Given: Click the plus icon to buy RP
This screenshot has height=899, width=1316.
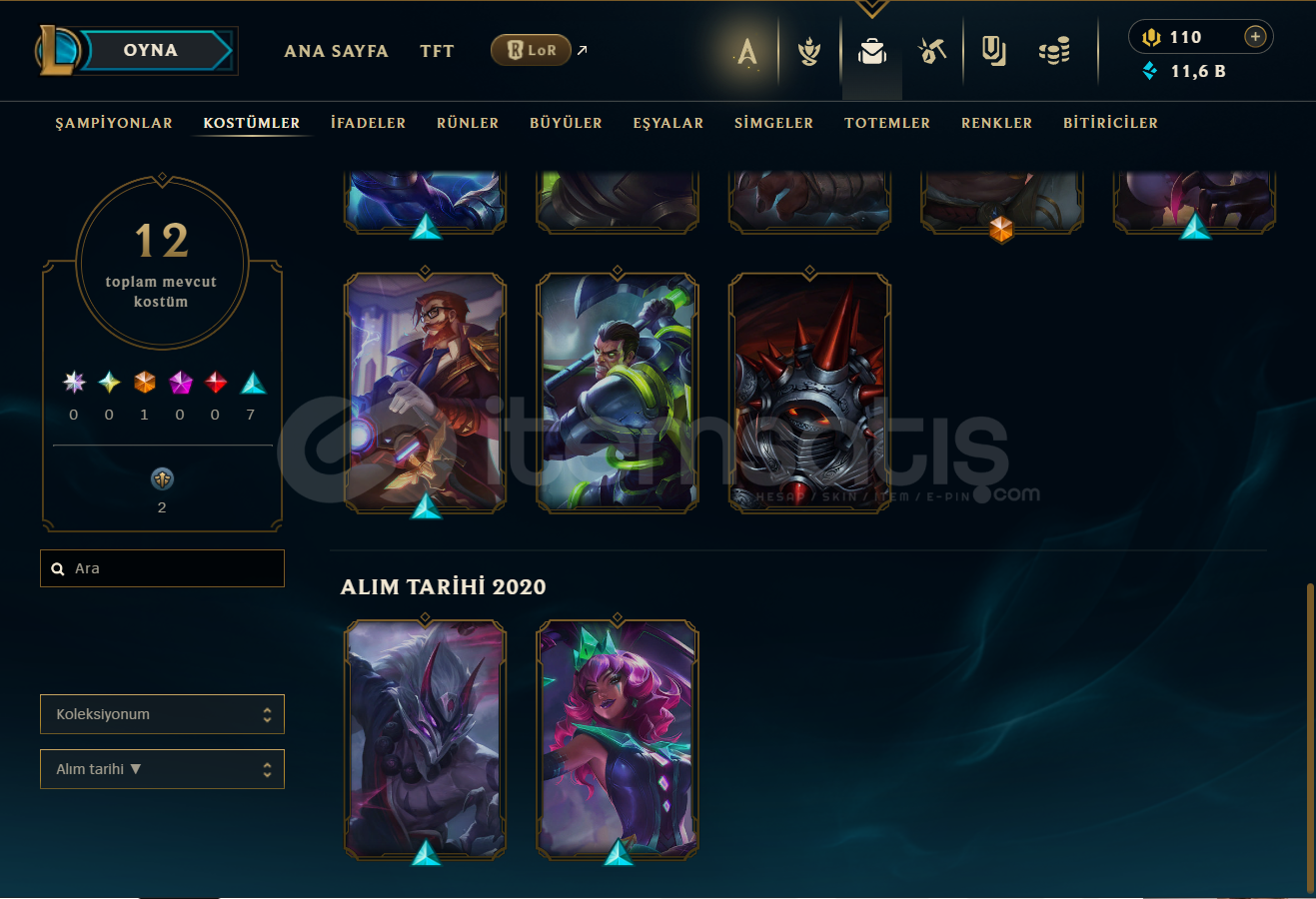Looking at the screenshot, I should click(1255, 37).
